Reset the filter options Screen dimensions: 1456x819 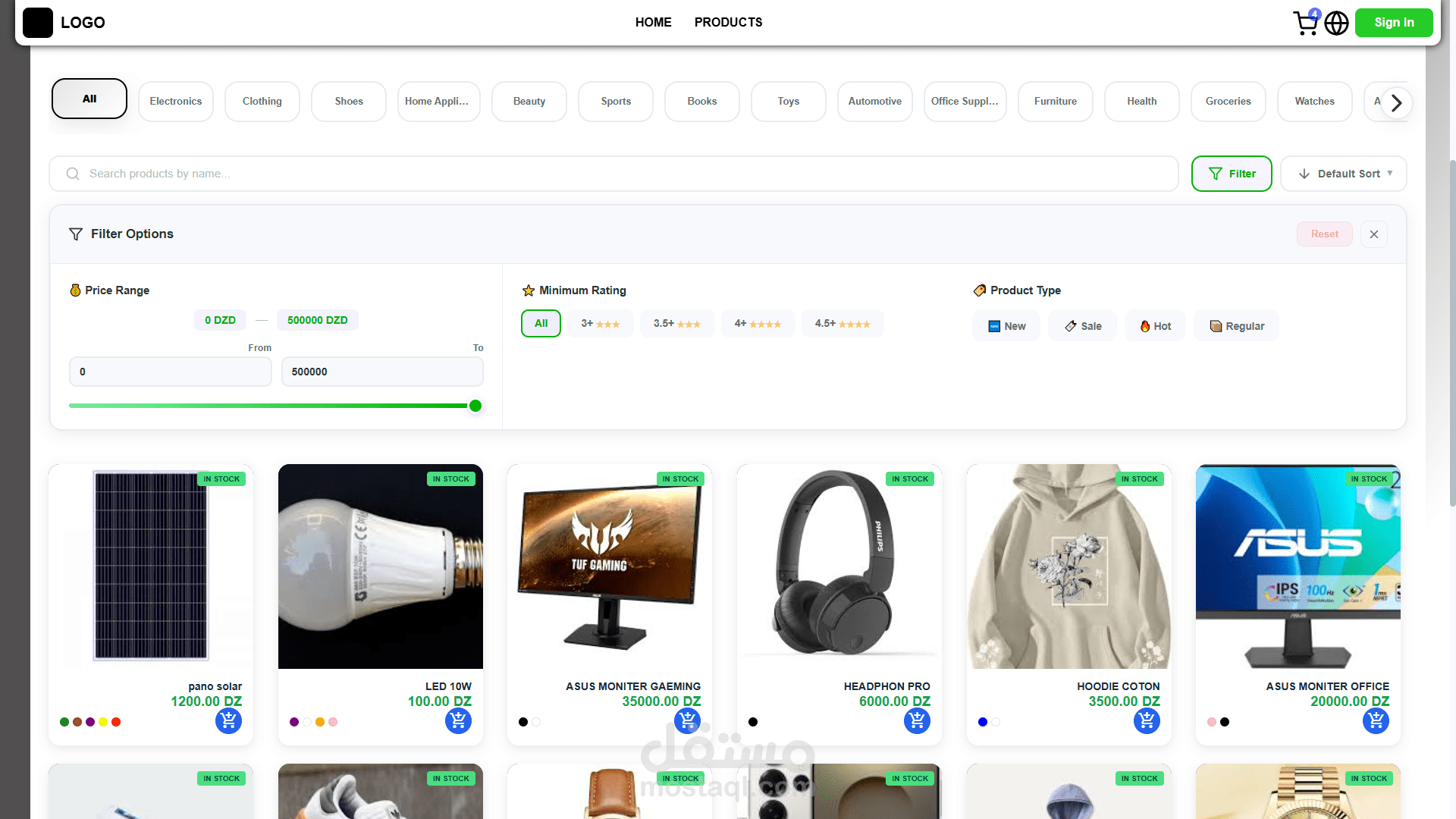pyautogui.click(x=1325, y=234)
